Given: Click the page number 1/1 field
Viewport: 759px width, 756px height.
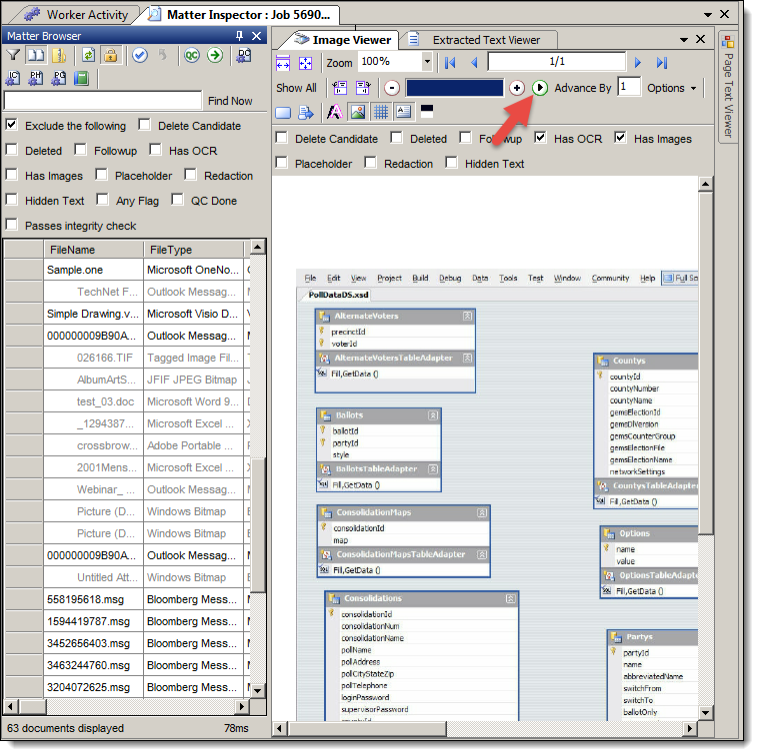Looking at the screenshot, I should coord(557,62).
